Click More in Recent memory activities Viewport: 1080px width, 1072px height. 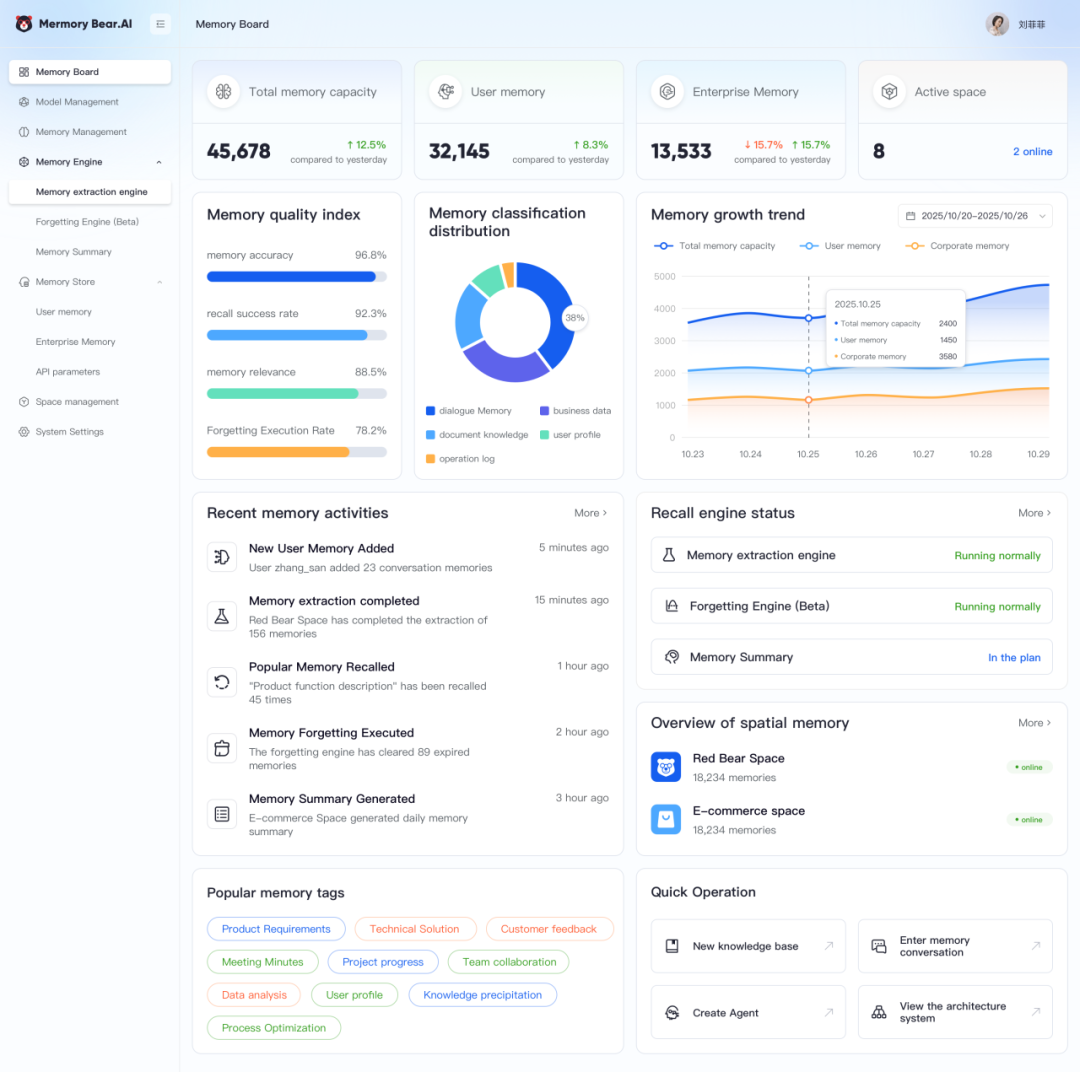(x=590, y=513)
